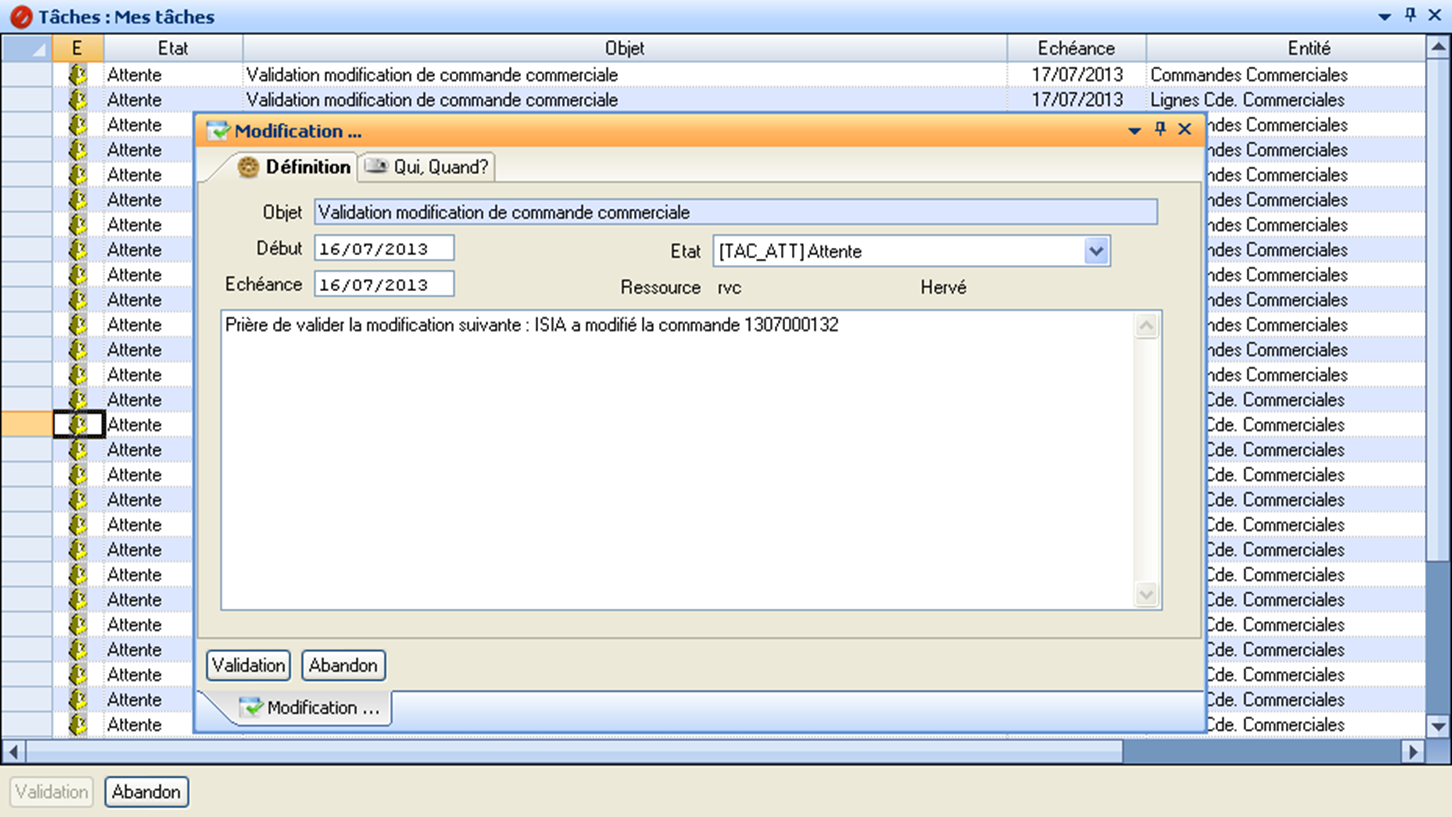Toggle auto-hide pin on the Modification window
The width and height of the screenshot is (1452, 817).
point(1160,130)
